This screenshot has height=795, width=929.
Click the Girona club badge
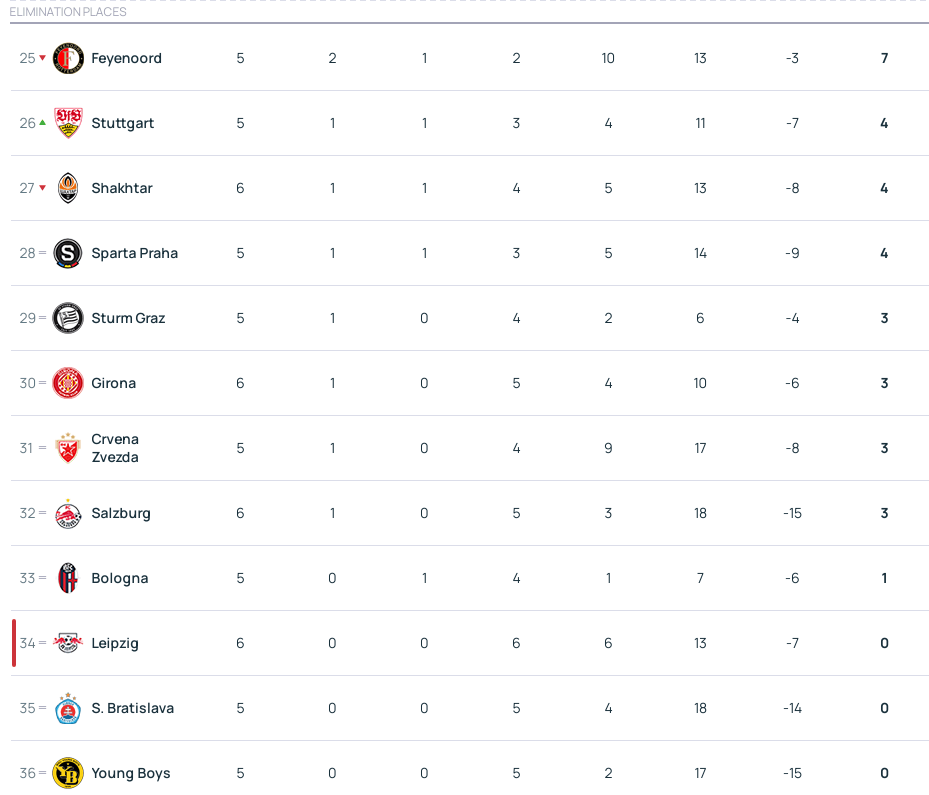[68, 383]
